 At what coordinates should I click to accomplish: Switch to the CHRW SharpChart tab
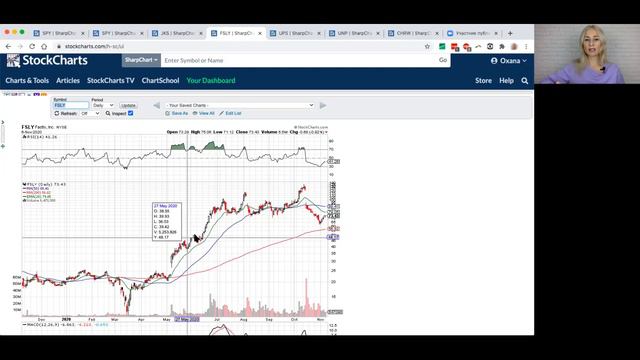pos(413,33)
